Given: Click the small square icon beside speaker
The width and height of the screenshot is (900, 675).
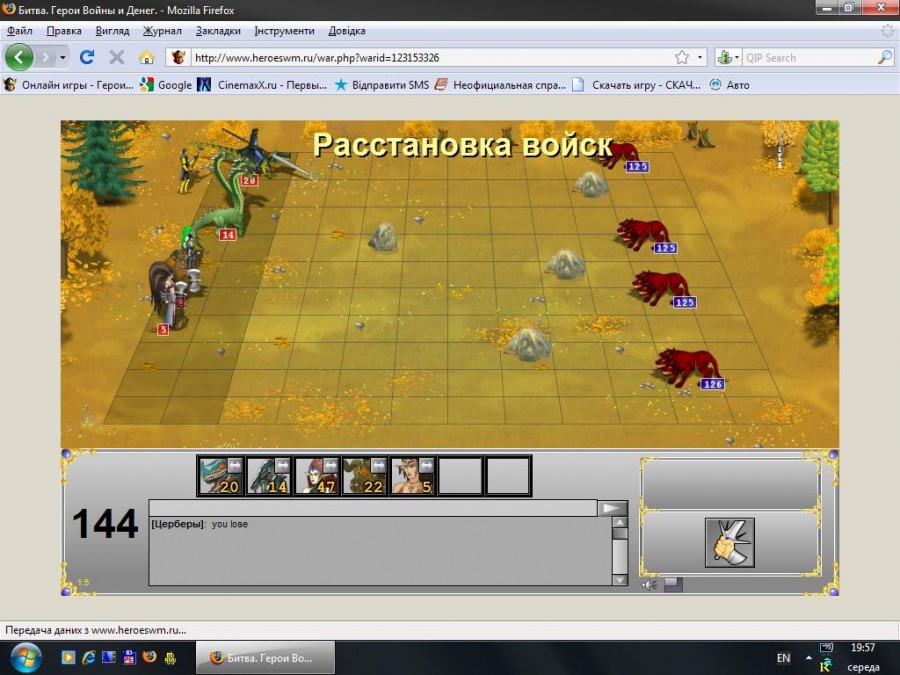Looking at the screenshot, I should click(673, 585).
